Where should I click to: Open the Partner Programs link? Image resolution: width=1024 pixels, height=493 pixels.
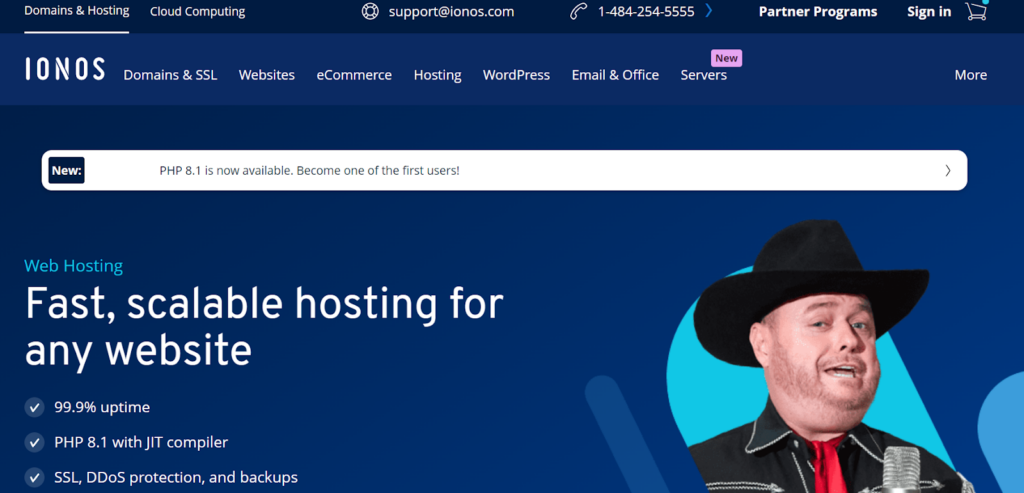[818, 12]
